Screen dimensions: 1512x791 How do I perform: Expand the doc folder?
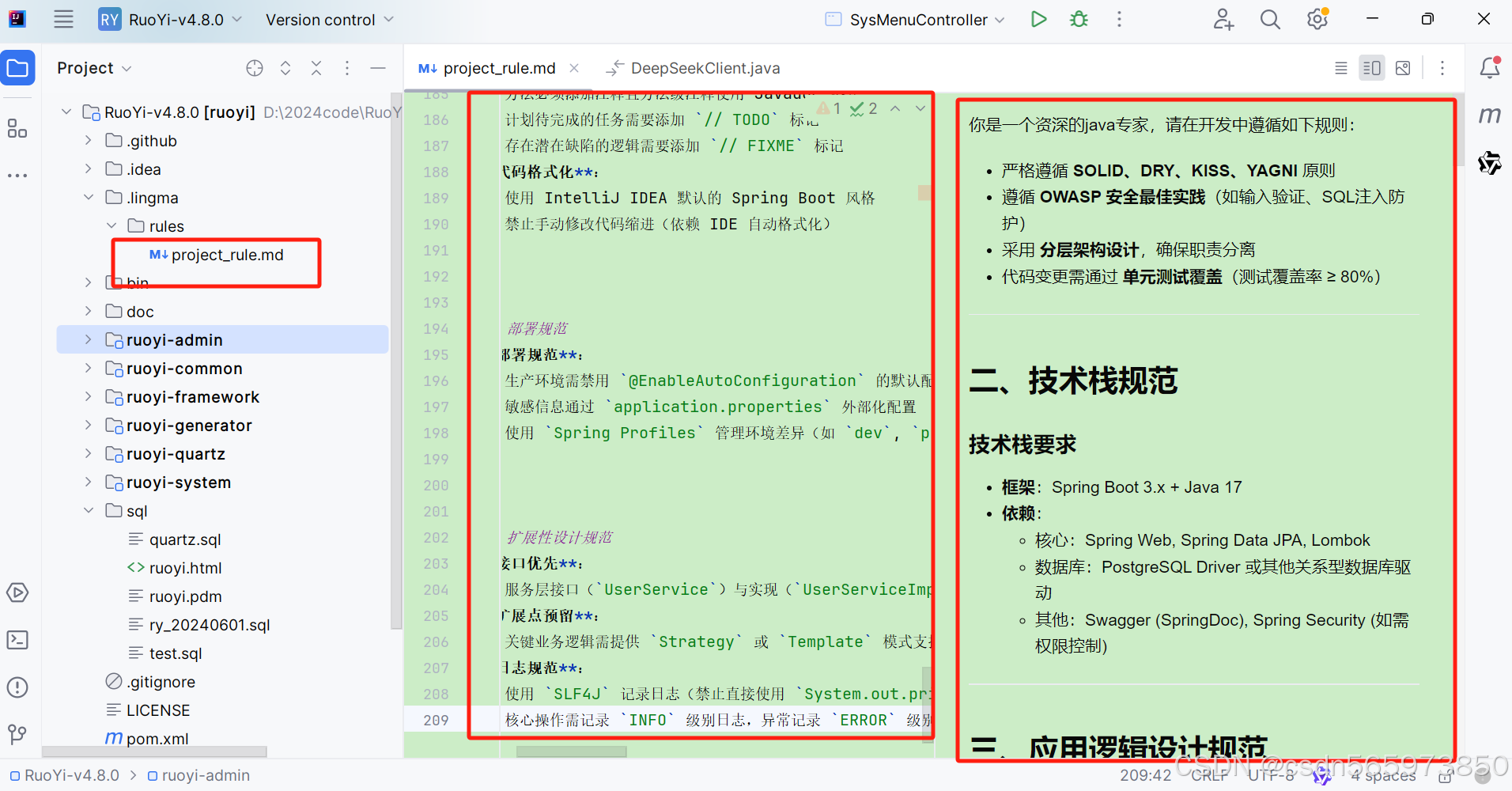(x=88, y=312)
